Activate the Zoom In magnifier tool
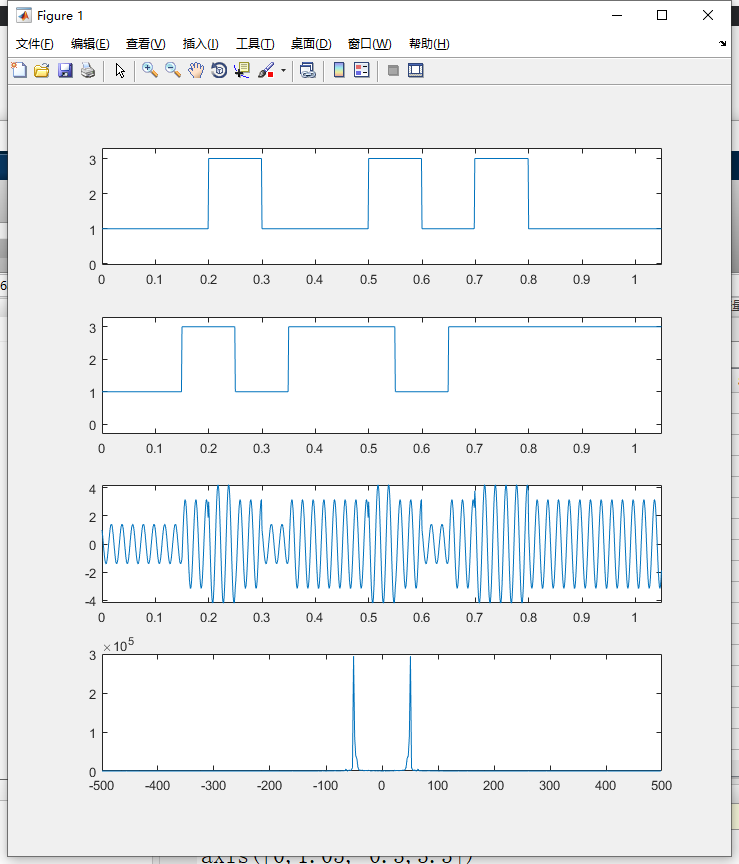Image resolution: width=739 pixels, height=864 pixels. pyautogui.click(x=150, y=70)
